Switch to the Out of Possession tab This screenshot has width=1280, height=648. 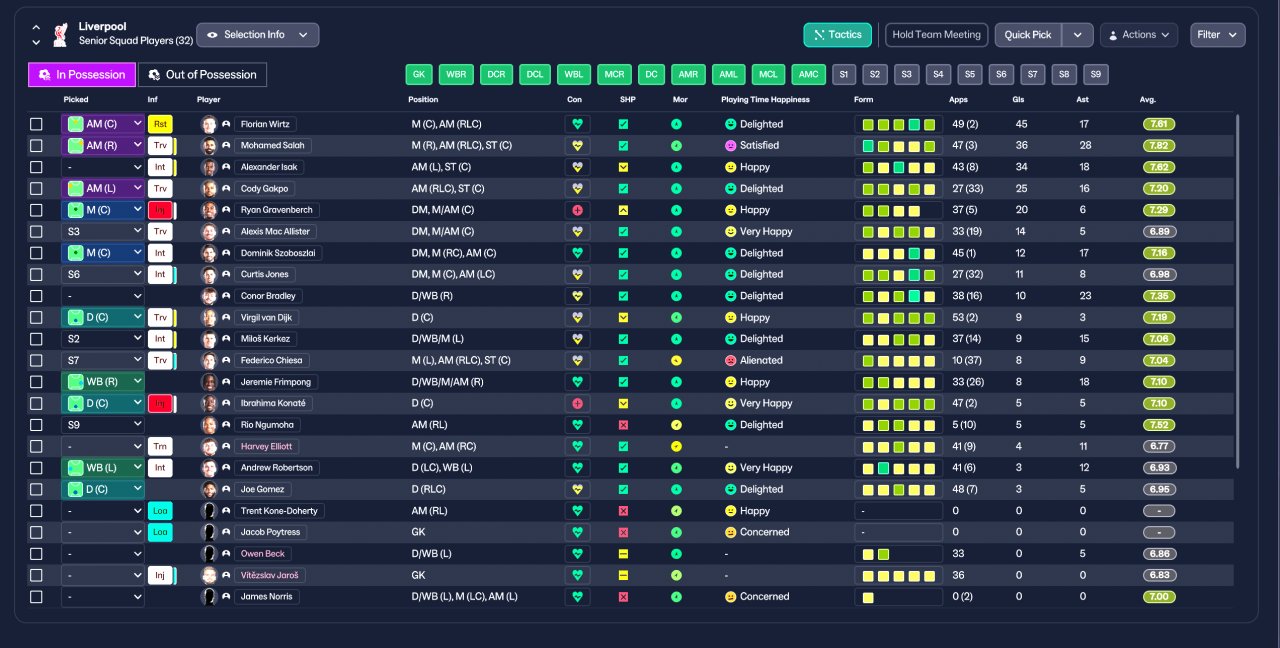click(x=203, y=75)
